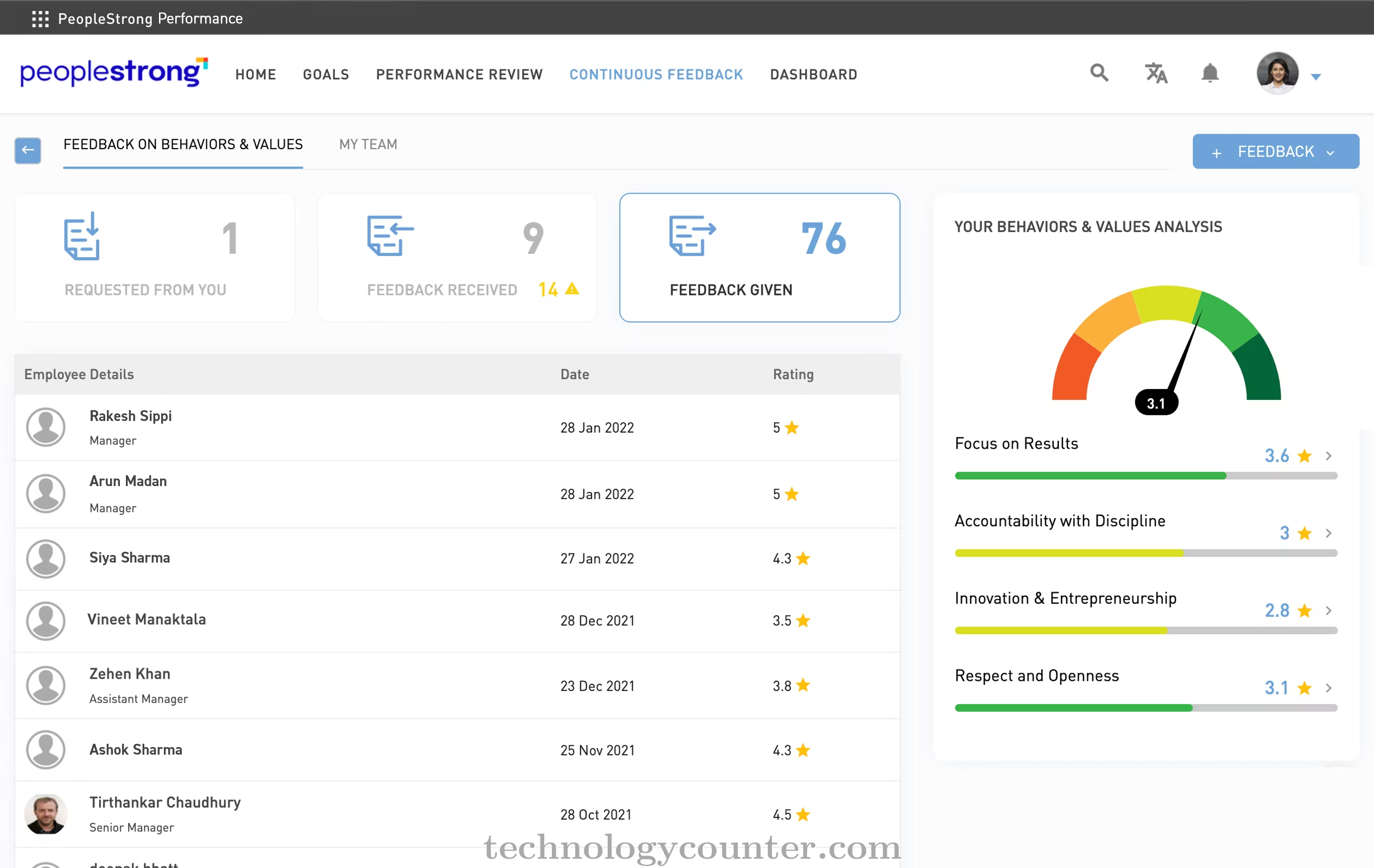Expand Focus on Results chevron
This screenshot has width=1374, height=868.
point(1328,456)
